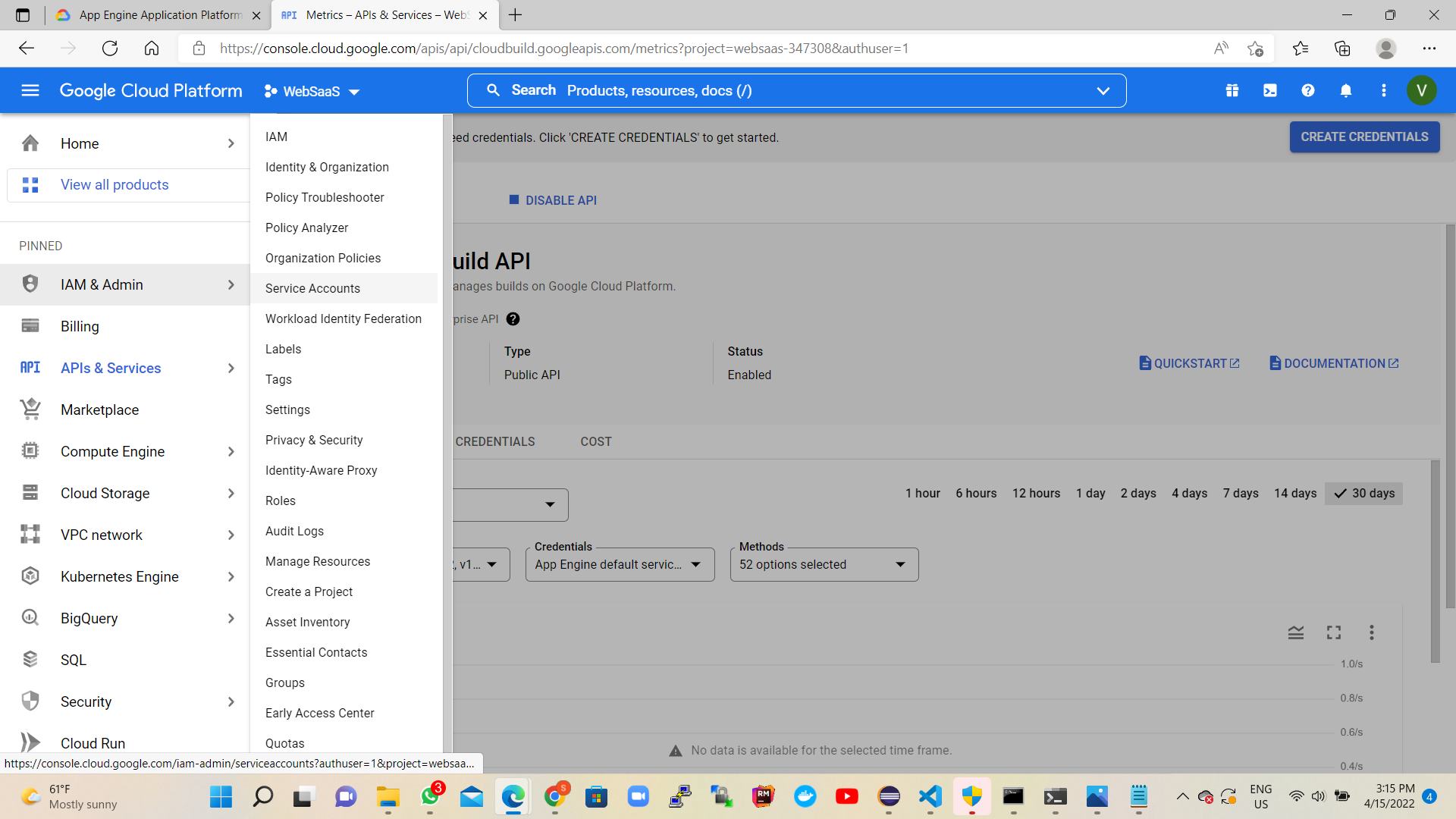Select the 2 days time range
Screen dimensions: 1456x819
1138,494
